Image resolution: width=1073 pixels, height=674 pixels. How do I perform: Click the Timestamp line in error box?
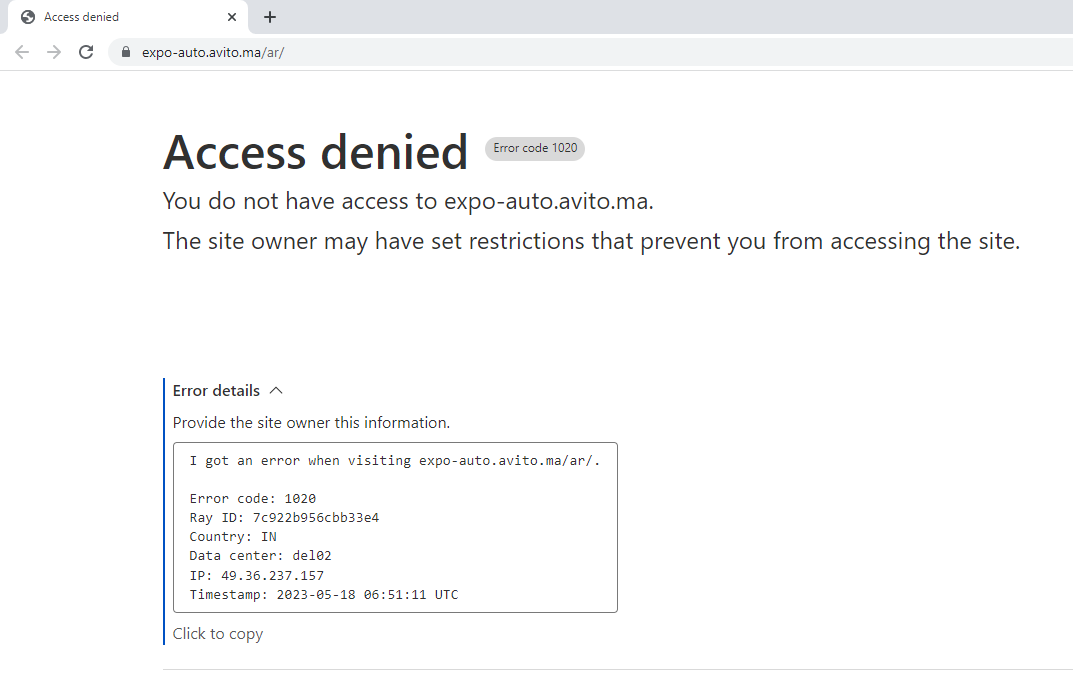click(324, 595)
